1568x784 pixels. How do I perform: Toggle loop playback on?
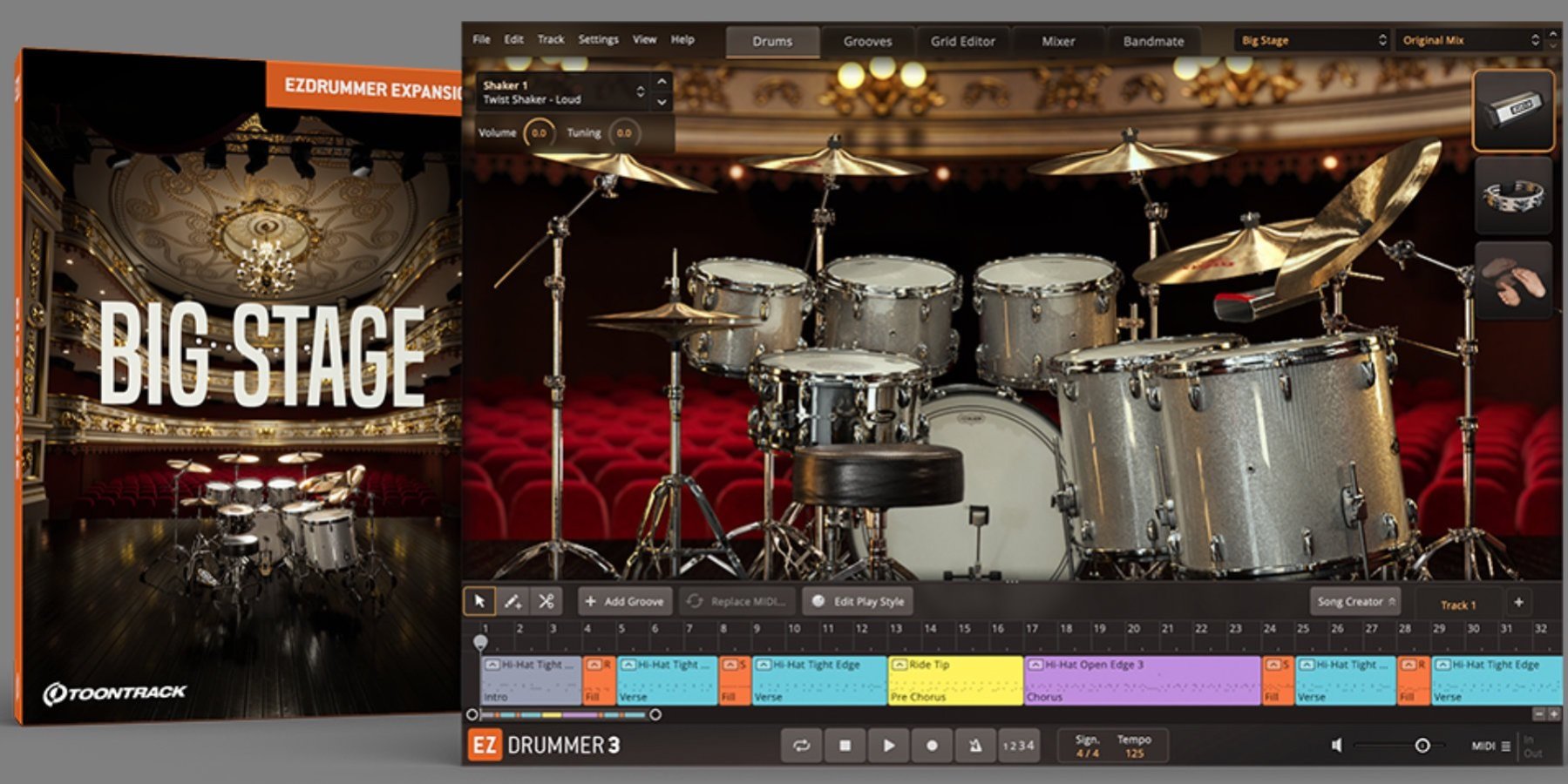click(800, 746)
